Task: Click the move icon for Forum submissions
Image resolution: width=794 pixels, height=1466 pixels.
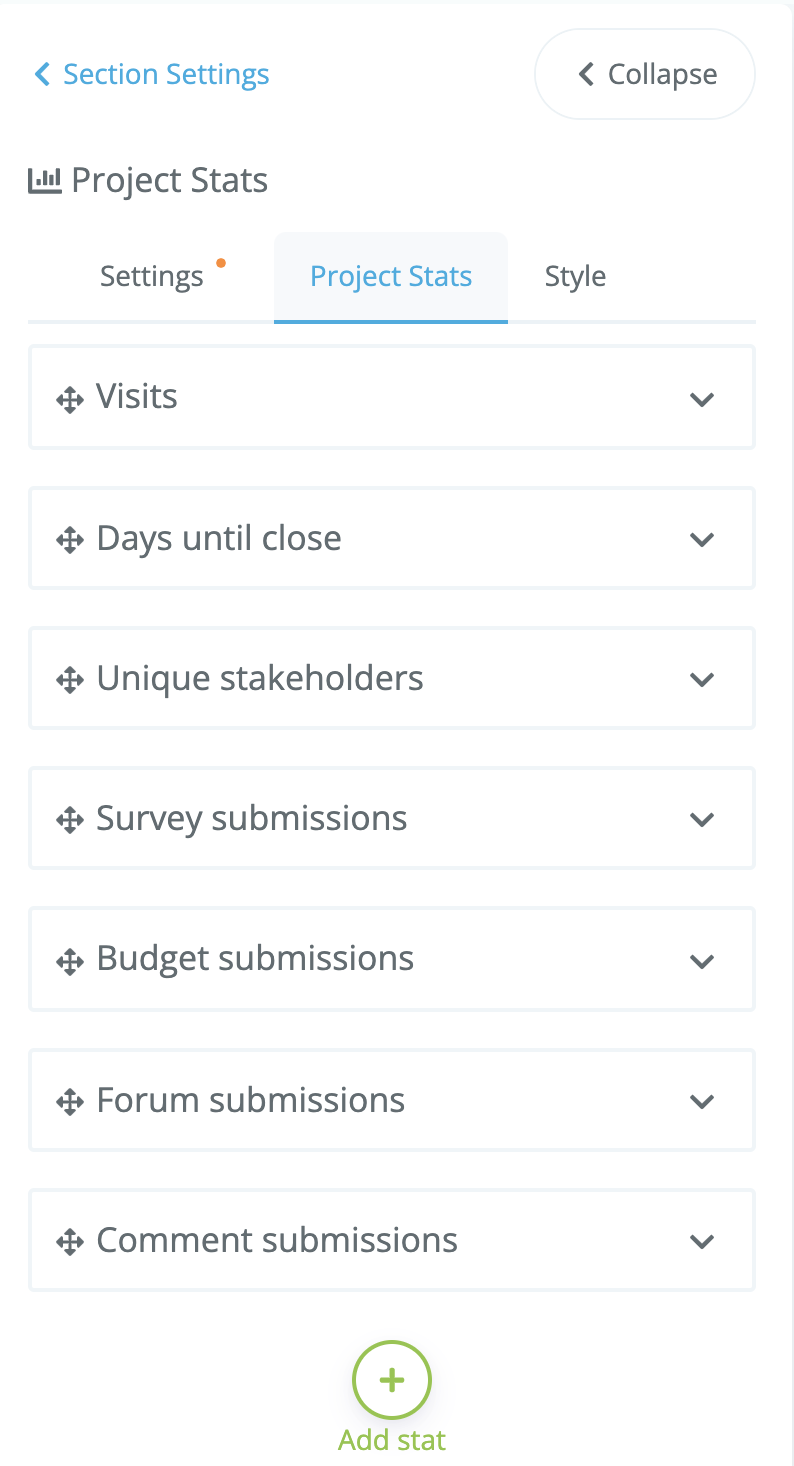Action: point(69,1103)
